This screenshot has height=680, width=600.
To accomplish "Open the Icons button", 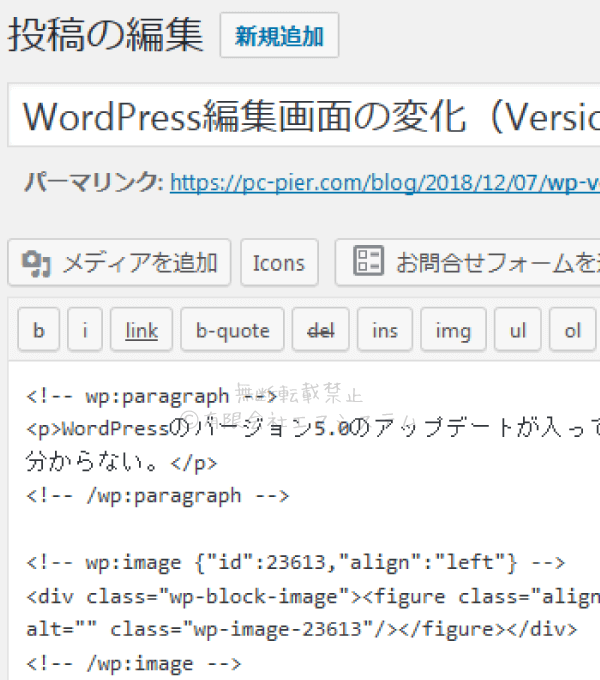I will (279, 262).
